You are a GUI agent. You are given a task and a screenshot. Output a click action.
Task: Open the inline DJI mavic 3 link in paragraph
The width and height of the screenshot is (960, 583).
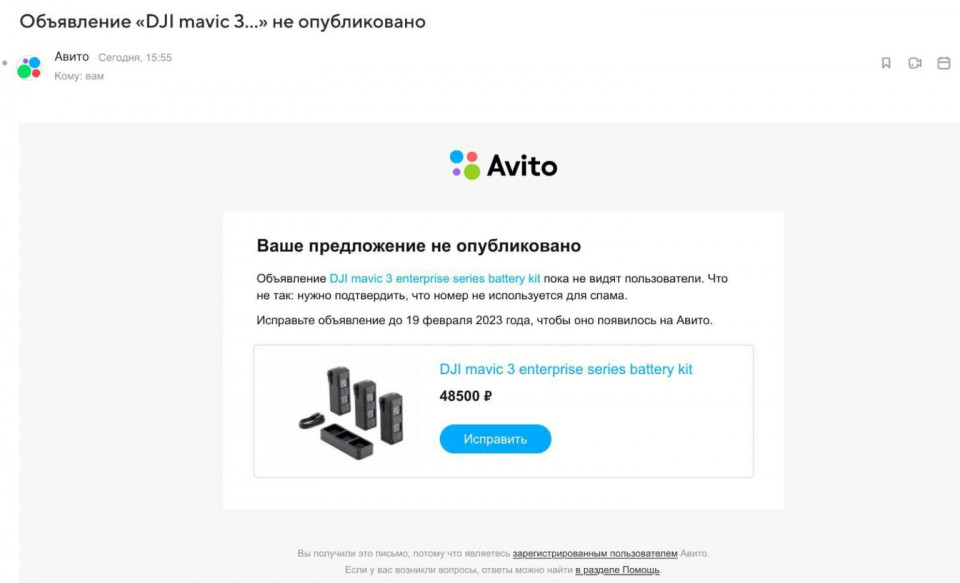point(435,279)
